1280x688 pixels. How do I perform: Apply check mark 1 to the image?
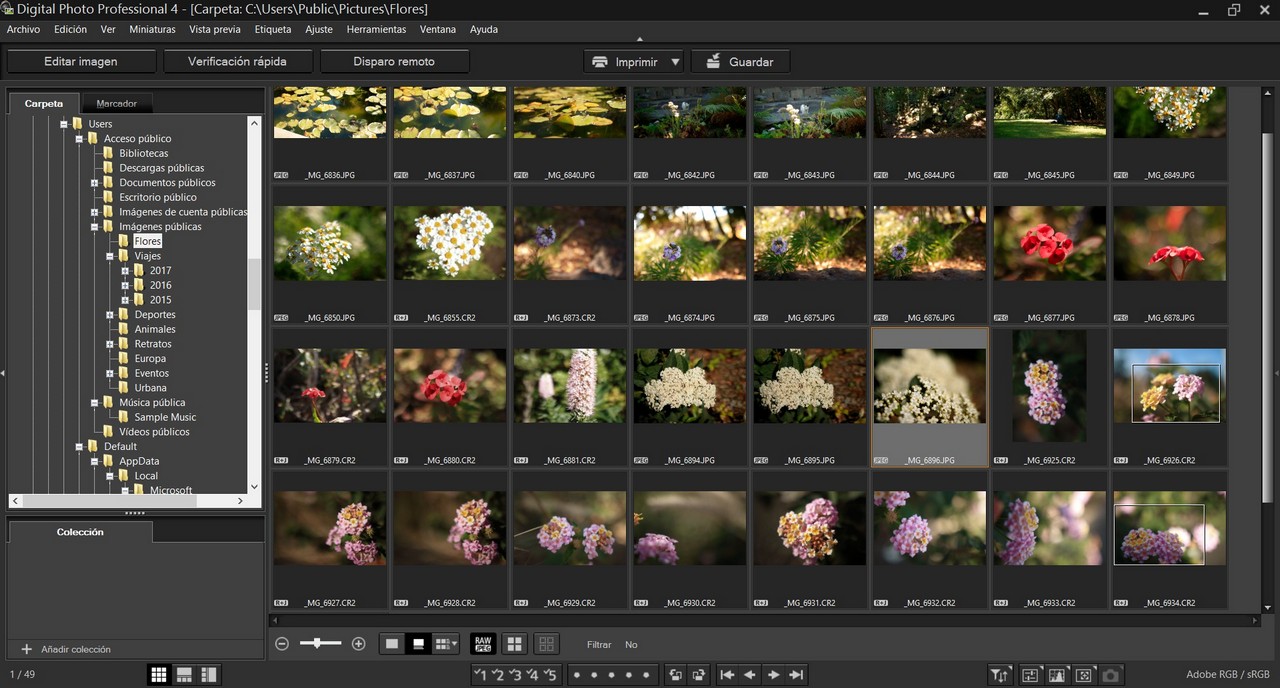(481, 675)
